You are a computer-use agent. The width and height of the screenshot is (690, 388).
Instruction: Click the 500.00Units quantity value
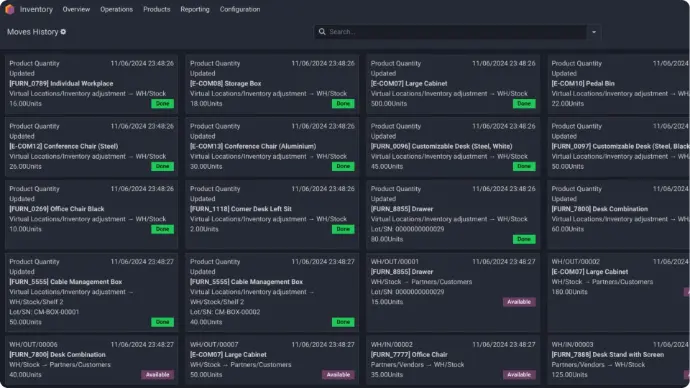(x=389, y=104)
